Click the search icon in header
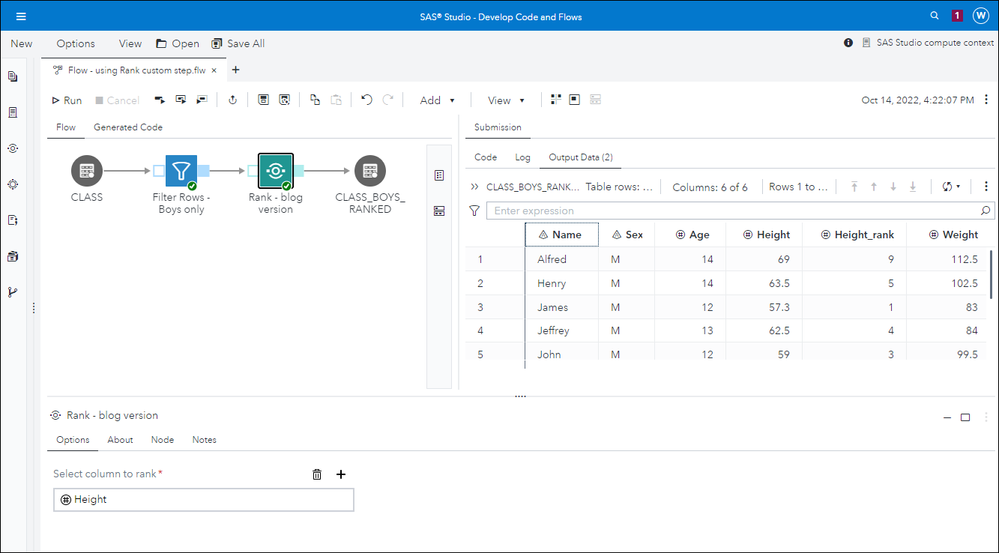This screenshot has height=553, width=999. point(935,16)
